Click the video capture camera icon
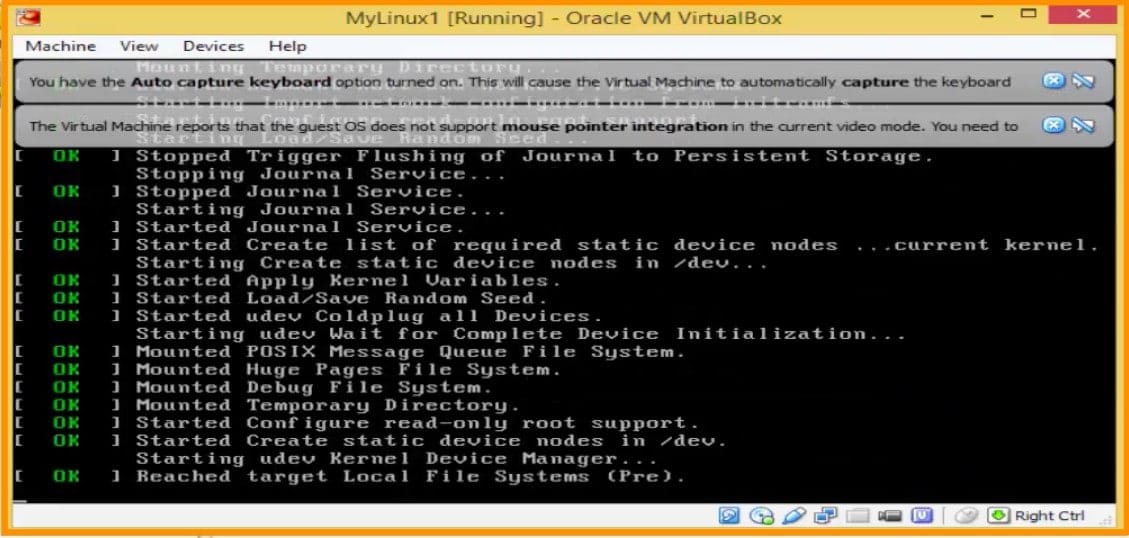Image resolution: width=1129 pixels, height=538 pixels. coord(890,516)
